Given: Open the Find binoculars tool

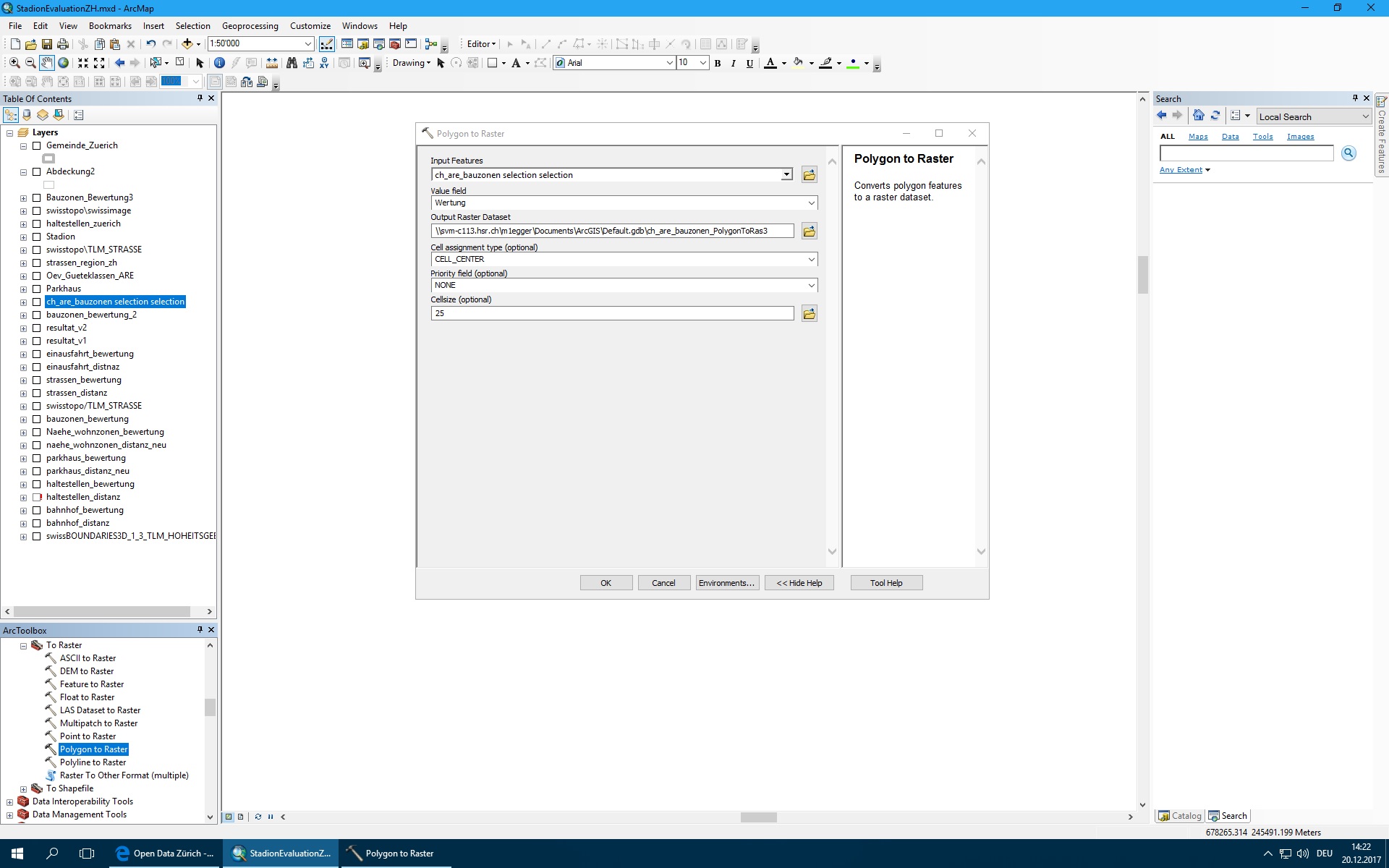Looking at the screenshot, I should (x=292, y=63).
